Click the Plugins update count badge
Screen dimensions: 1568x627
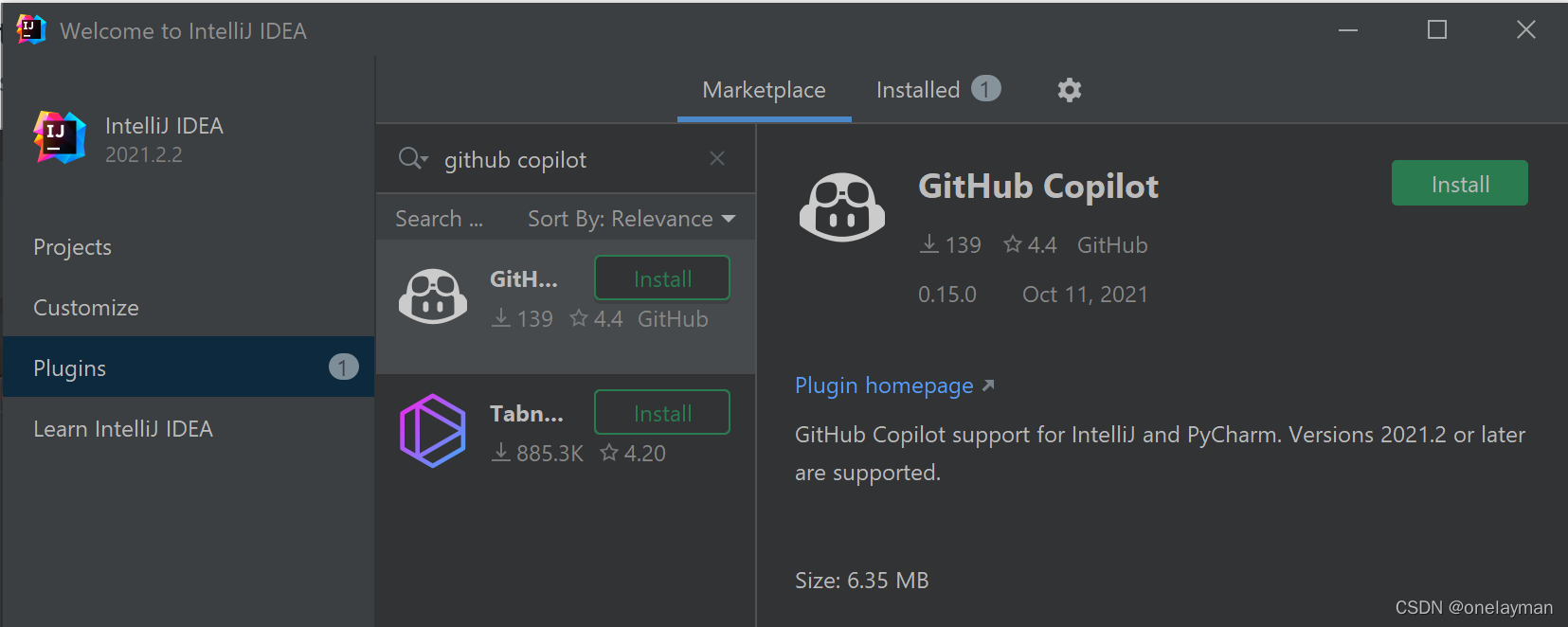point(344,367)
